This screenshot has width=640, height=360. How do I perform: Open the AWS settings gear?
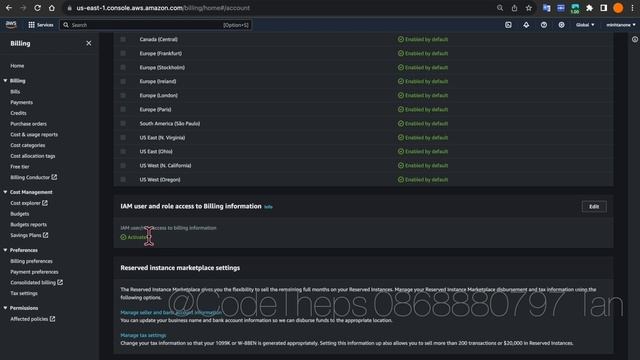562,25
